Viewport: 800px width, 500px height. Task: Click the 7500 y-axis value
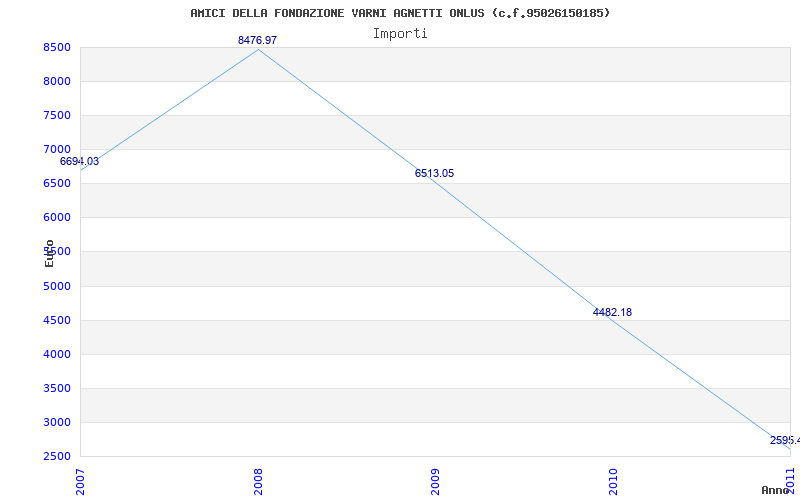coord(58,116)
